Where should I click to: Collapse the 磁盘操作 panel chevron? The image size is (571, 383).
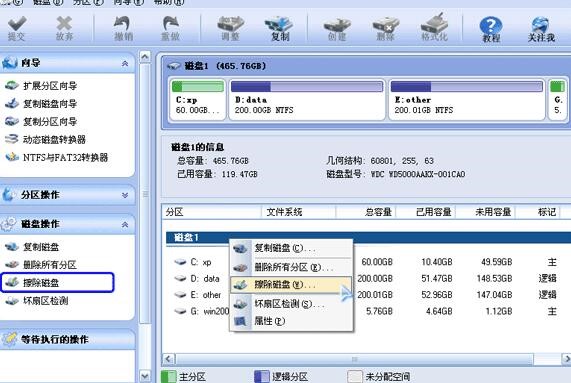[125, 225]
